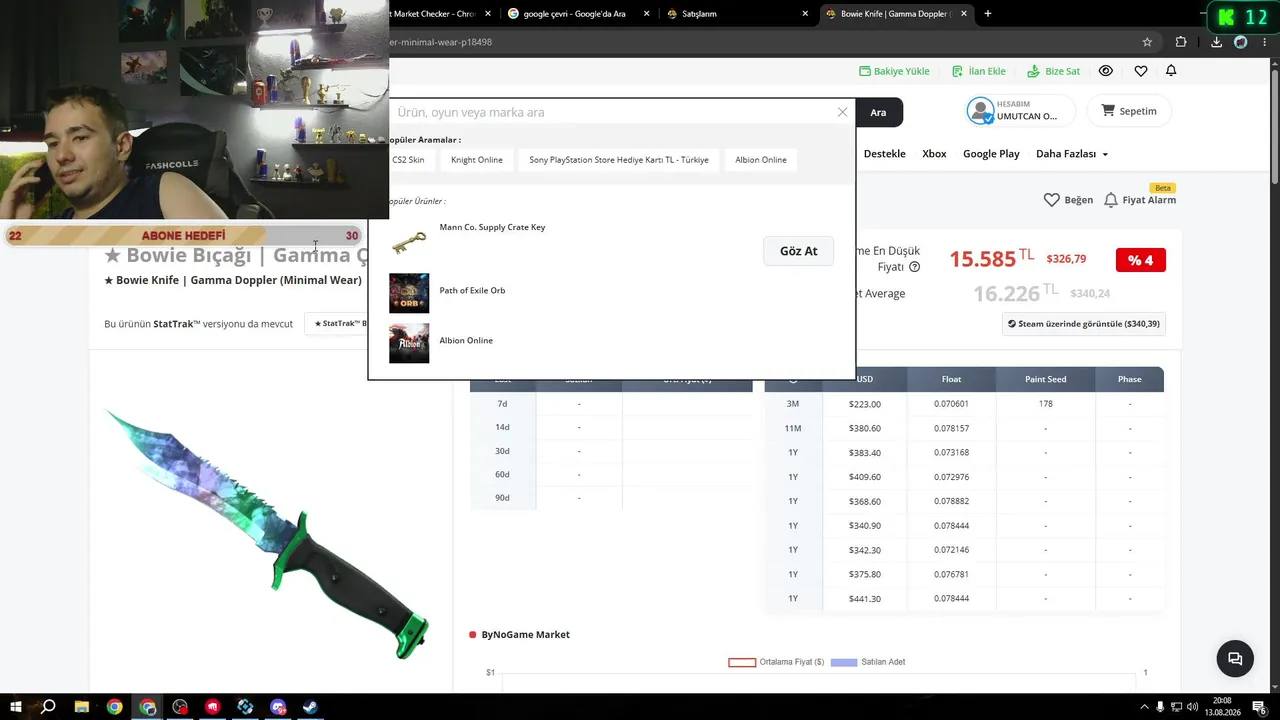Open the Sepetim shopping cart
This screenshot has width=1280, height=720.
click(1129, 111)
